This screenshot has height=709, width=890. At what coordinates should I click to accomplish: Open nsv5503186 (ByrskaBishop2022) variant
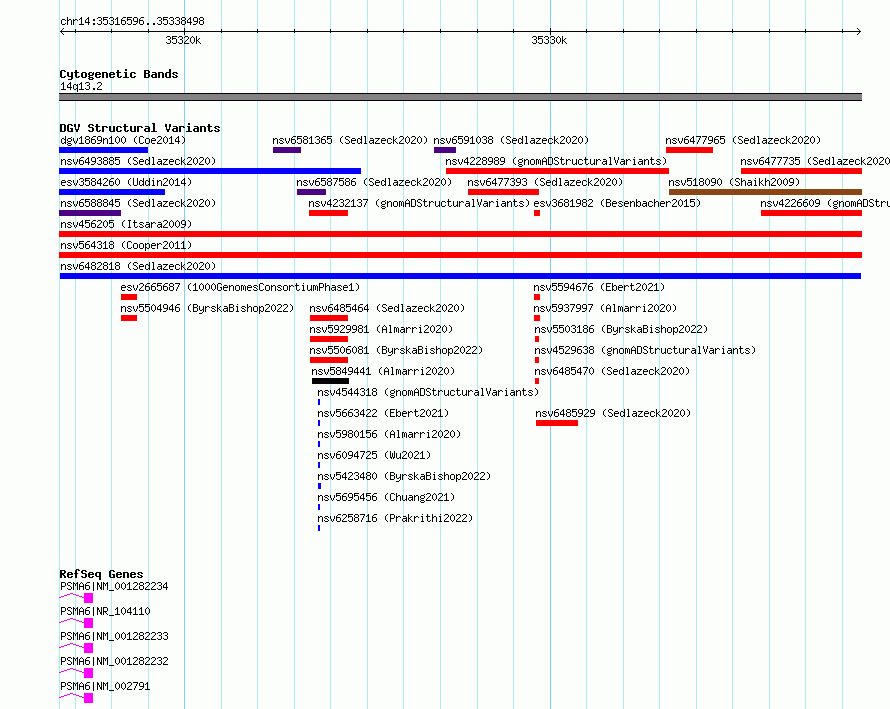click(x=621, y=329)
